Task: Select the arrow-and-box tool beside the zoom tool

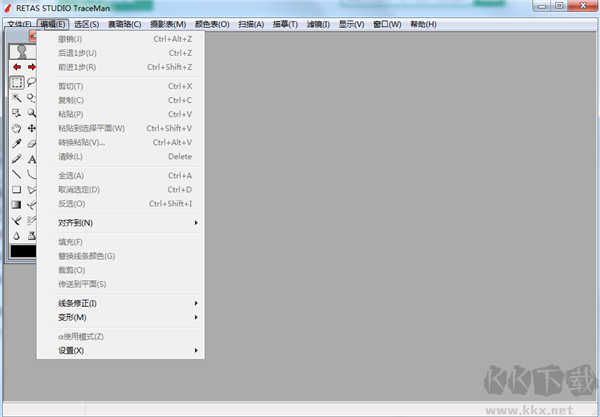Action: [x=16, y=113]
